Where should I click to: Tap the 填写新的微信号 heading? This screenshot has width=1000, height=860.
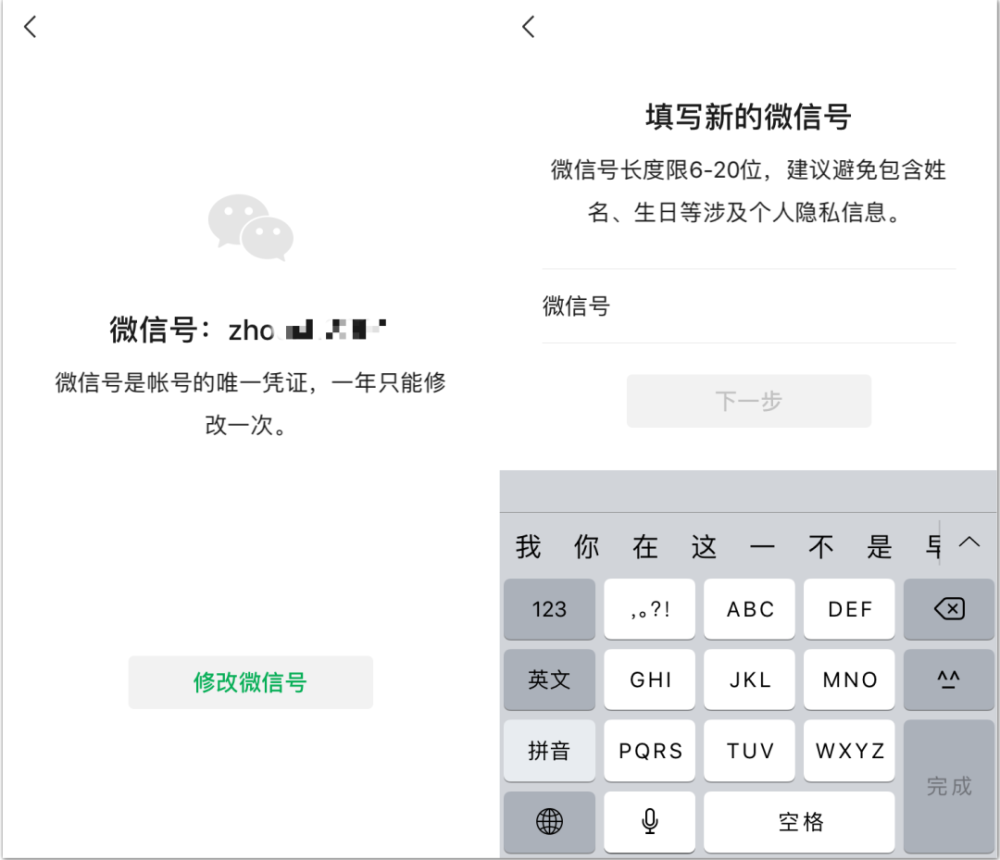[748, 117]
